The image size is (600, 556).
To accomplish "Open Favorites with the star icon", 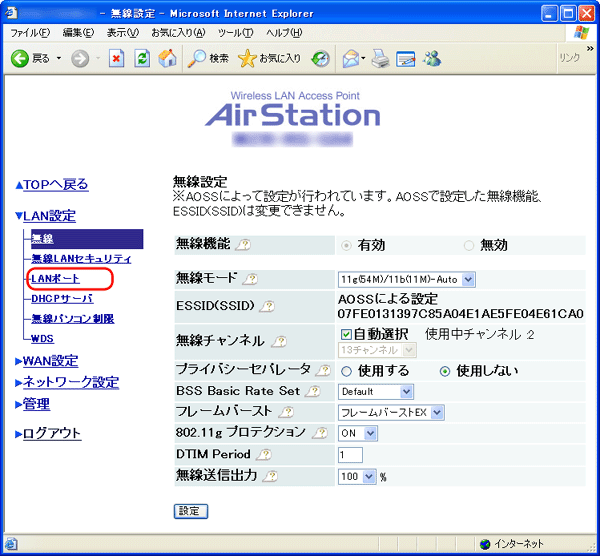I will click(x=247, y=59).
